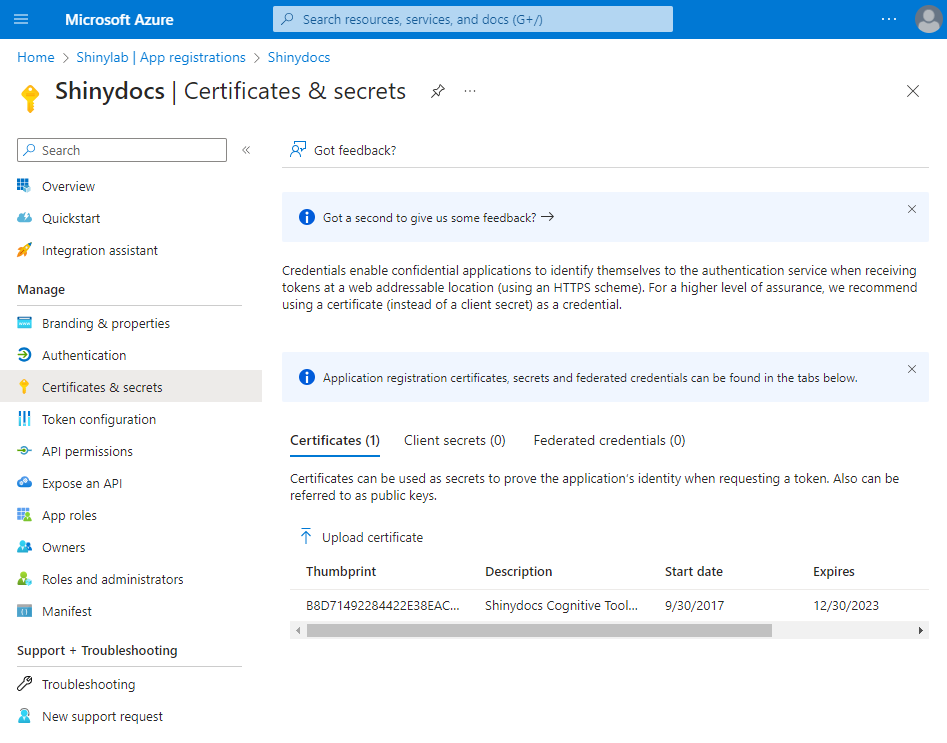
Task: Collapse the left sidebar menu
Action: [x=246, y=150]
